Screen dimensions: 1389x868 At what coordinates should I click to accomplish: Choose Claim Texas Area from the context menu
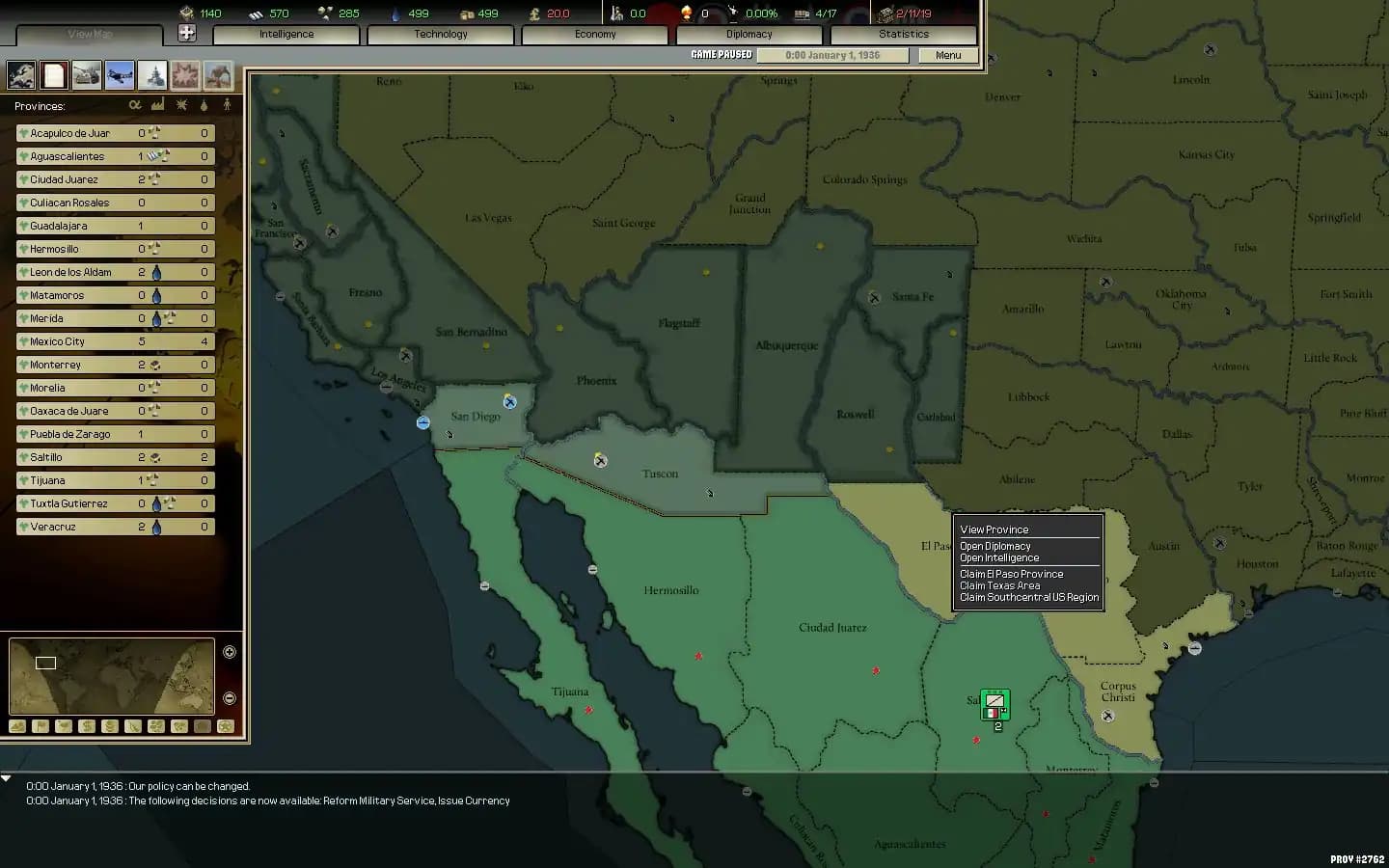tap(1000, 585)
